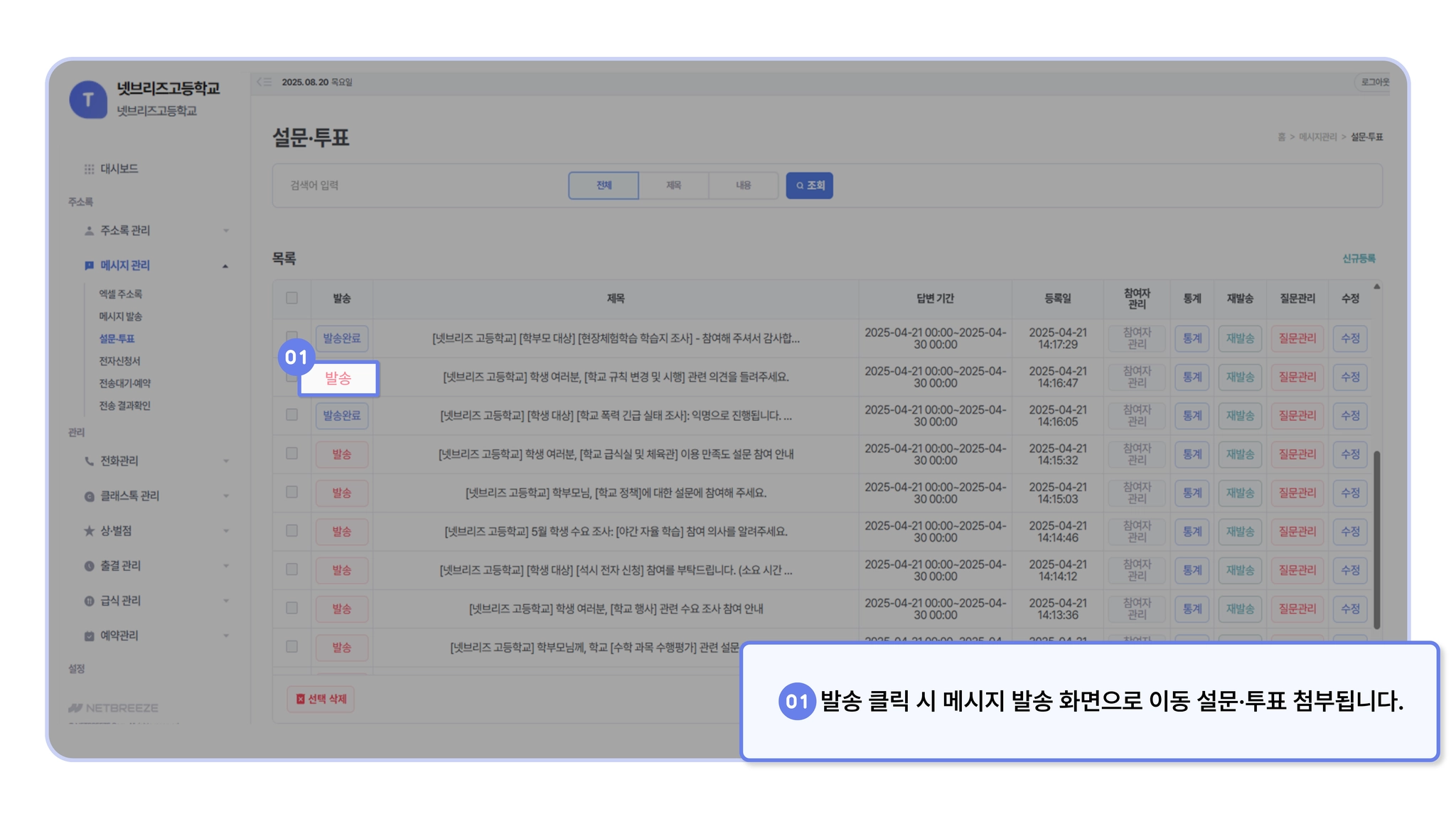Click the dashboard grid icon

click(x=89, y=169)
